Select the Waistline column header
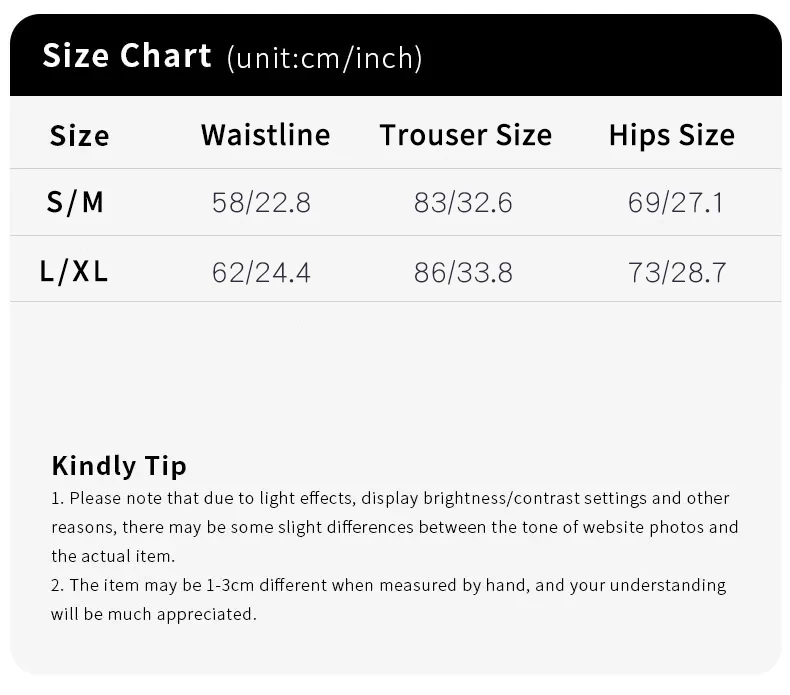The image size is (790, 695). pos(265,135)
